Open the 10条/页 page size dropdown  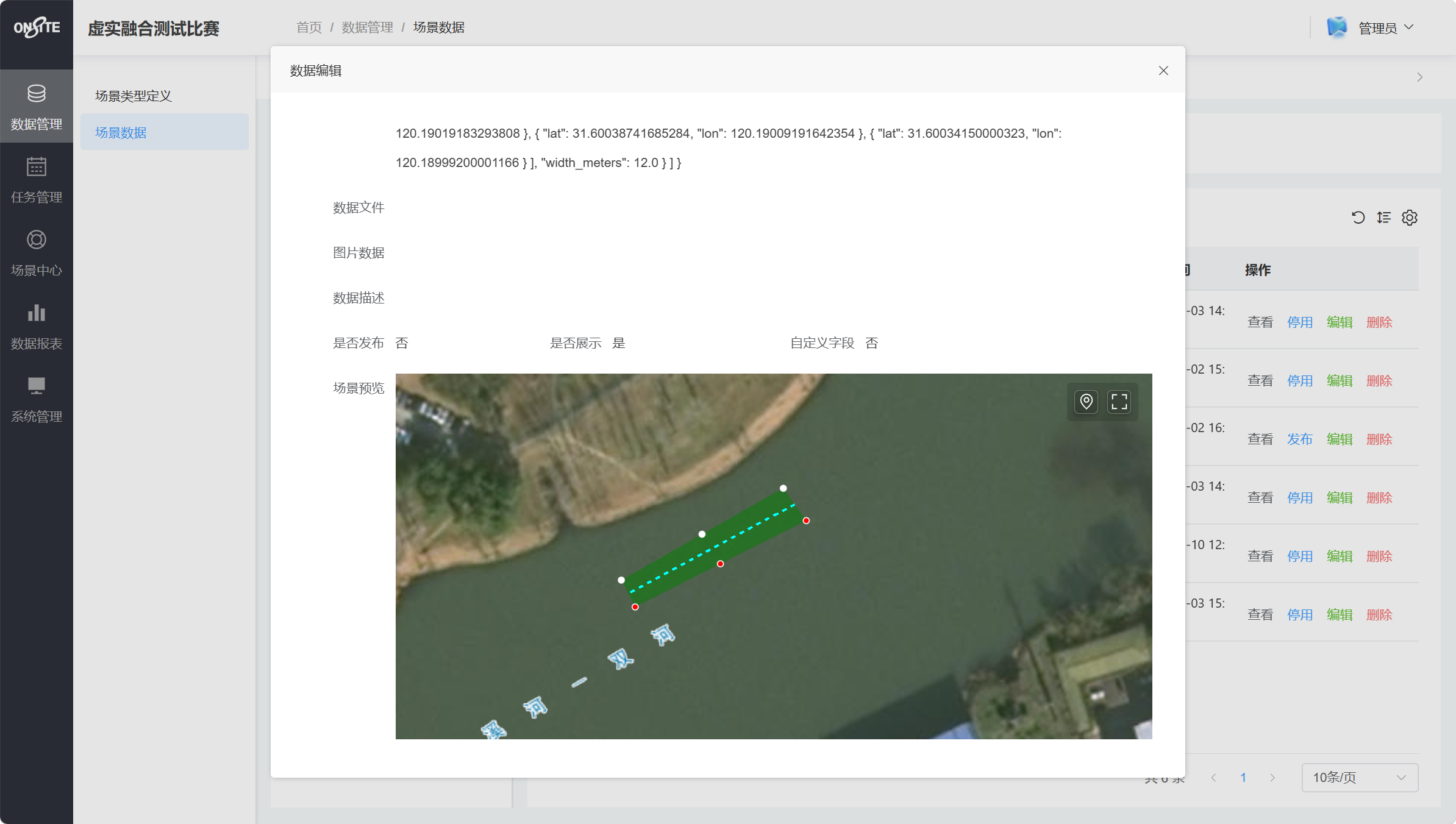click(x=1360, y=778)
